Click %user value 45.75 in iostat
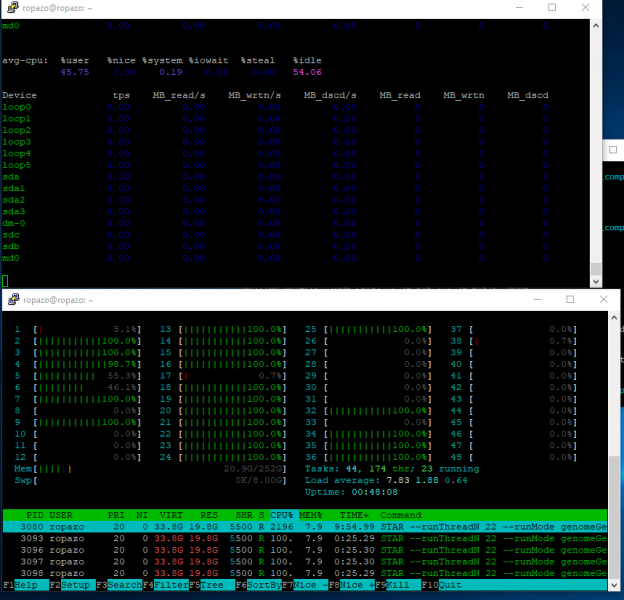This screenshot has height=600, width=624. click(x=75, y=72)
